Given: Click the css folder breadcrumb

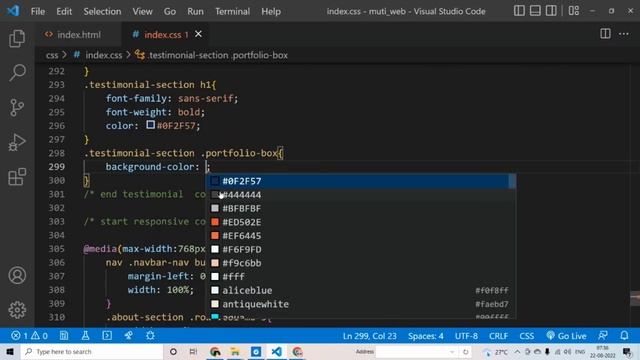Looking at the screenshot, I should point(52,55).
